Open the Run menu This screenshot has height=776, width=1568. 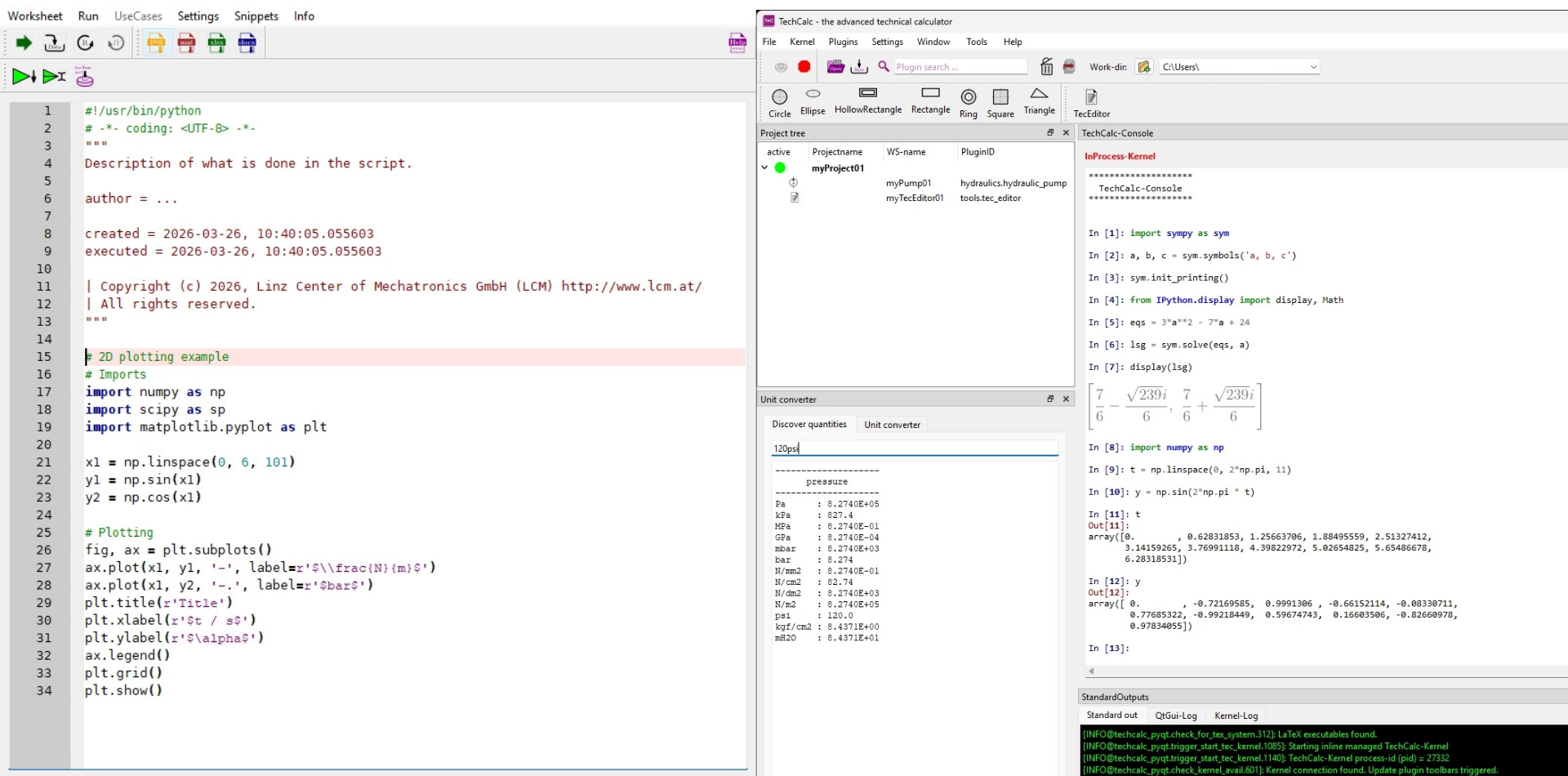click(88, 16)
